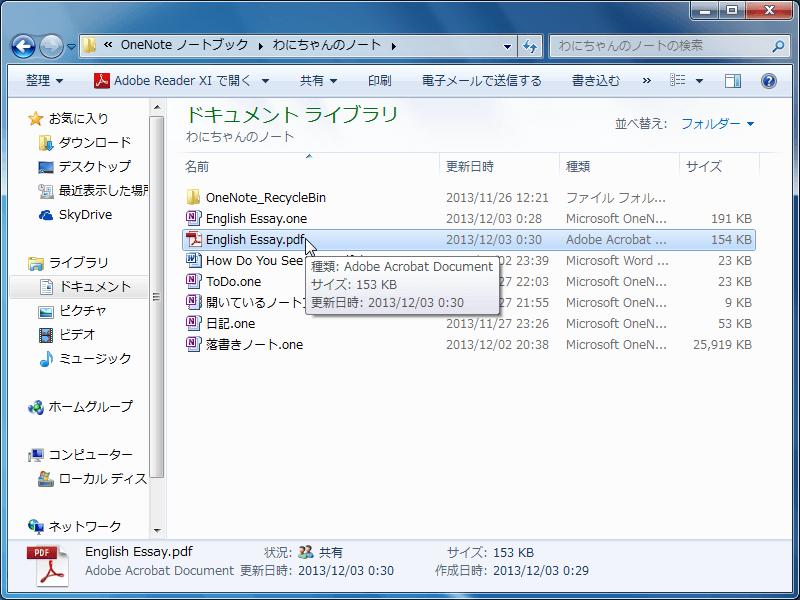Open Help with the question mark icon

pyautogui.click(x=768, y=81)
